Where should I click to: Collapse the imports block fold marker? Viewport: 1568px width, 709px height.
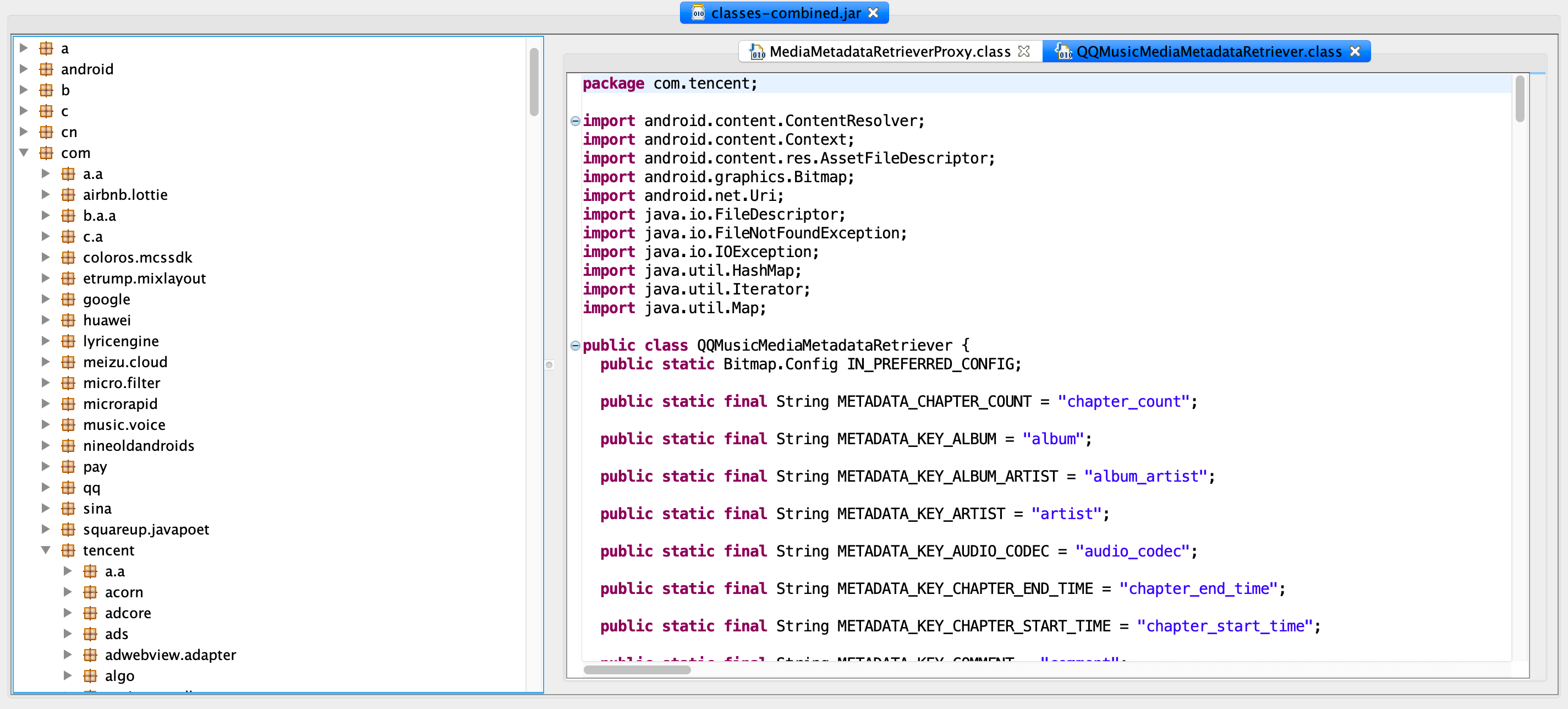point(575,121)
